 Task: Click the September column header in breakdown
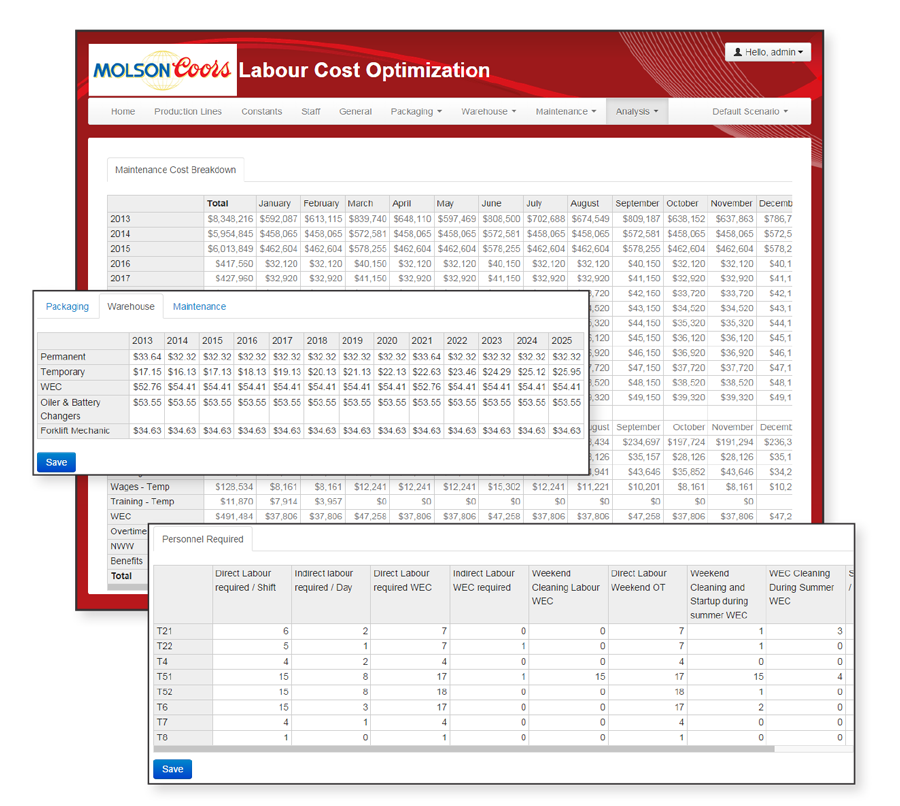[x=637, y=203]
